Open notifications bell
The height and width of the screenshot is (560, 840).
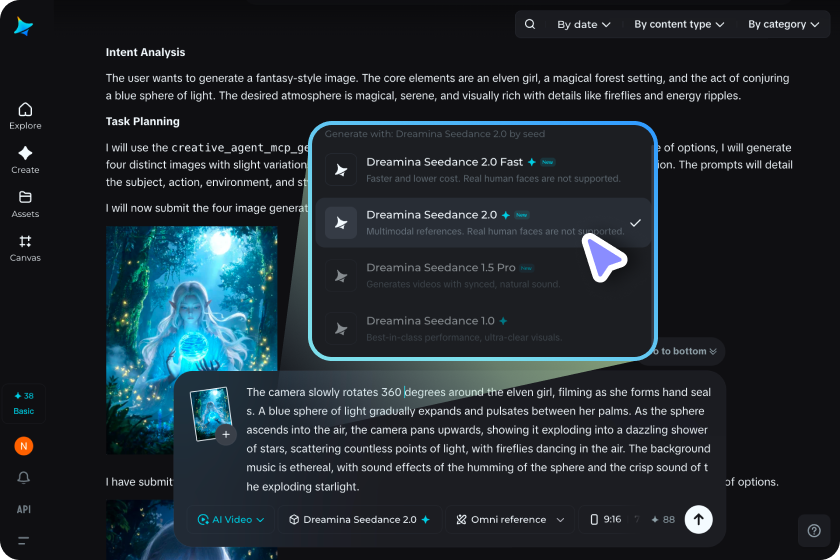click(x=24, y=477)
